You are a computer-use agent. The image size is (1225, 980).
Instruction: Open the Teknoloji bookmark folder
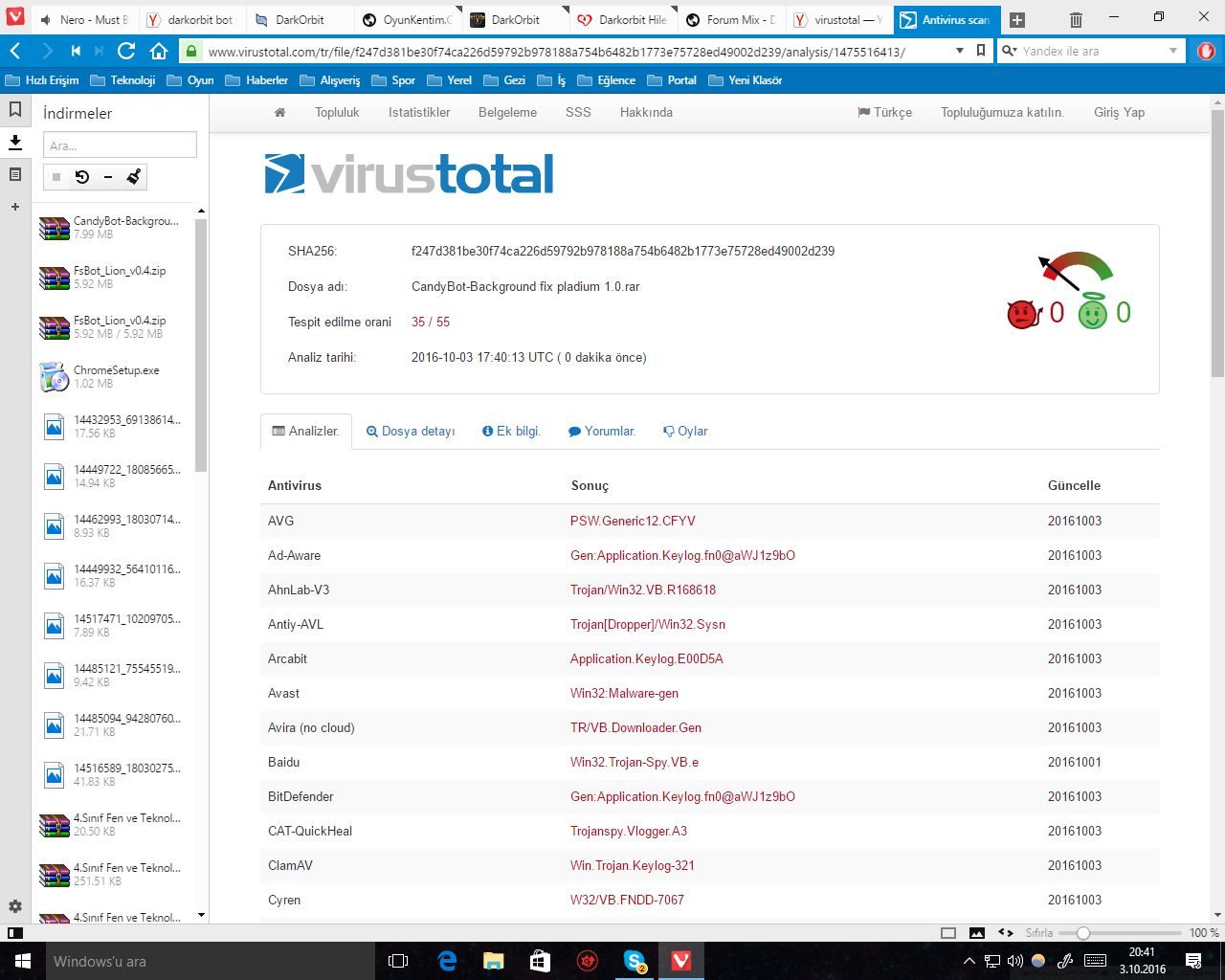coord(122,80)
